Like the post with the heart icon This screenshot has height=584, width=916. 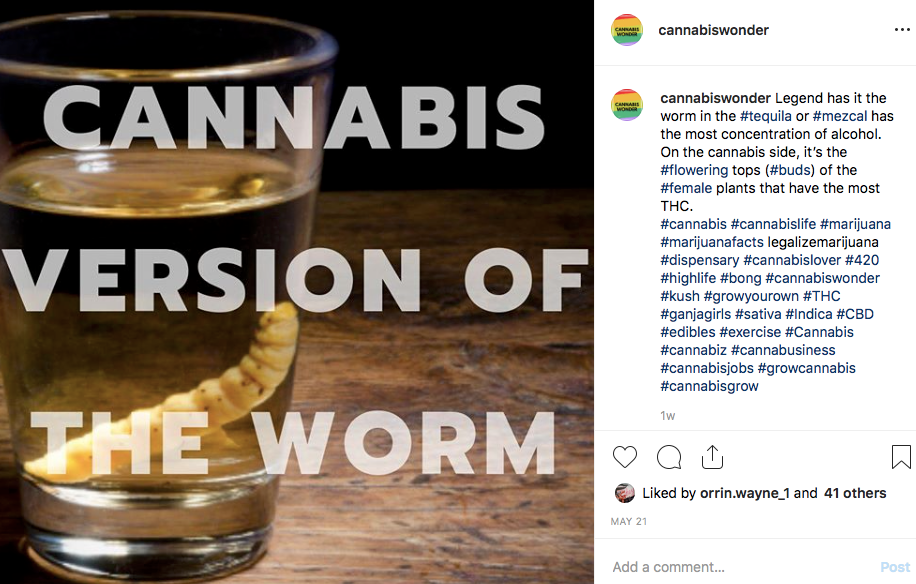point(624,457)
